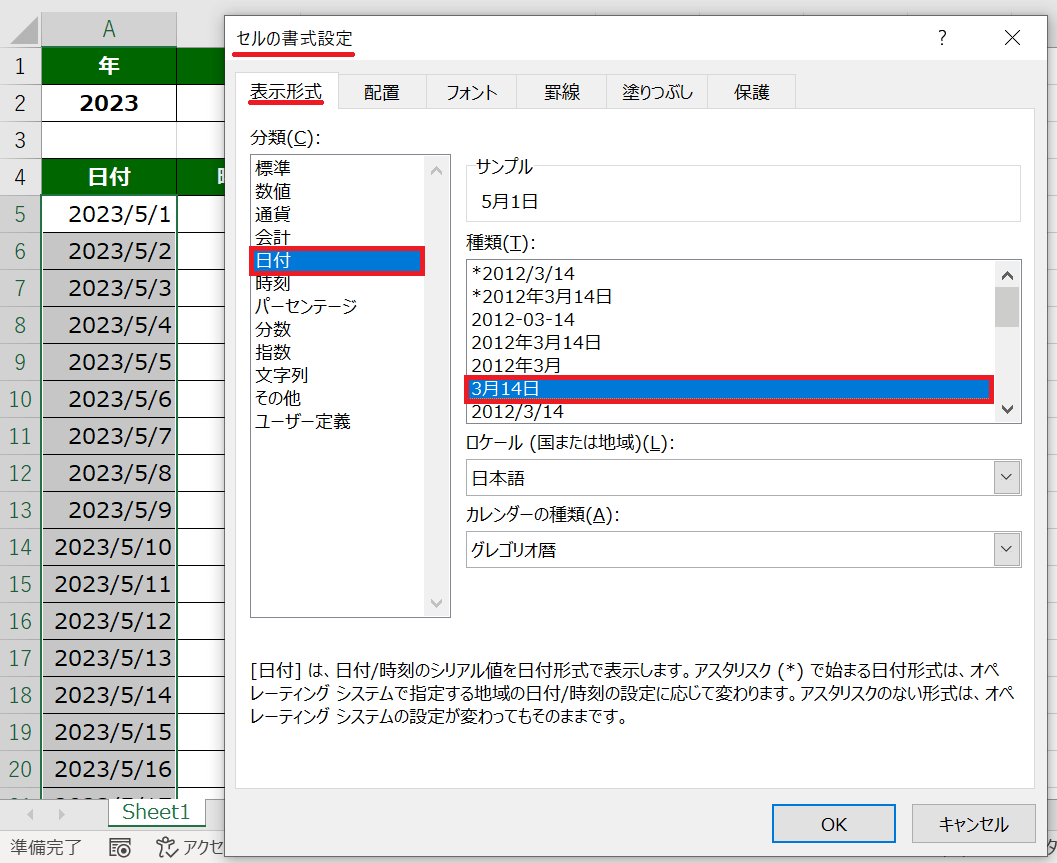Expand the カレンダーの種類 グレゴリオ暦 dropdown
Screen dimensions: 1057x863
1007,549
